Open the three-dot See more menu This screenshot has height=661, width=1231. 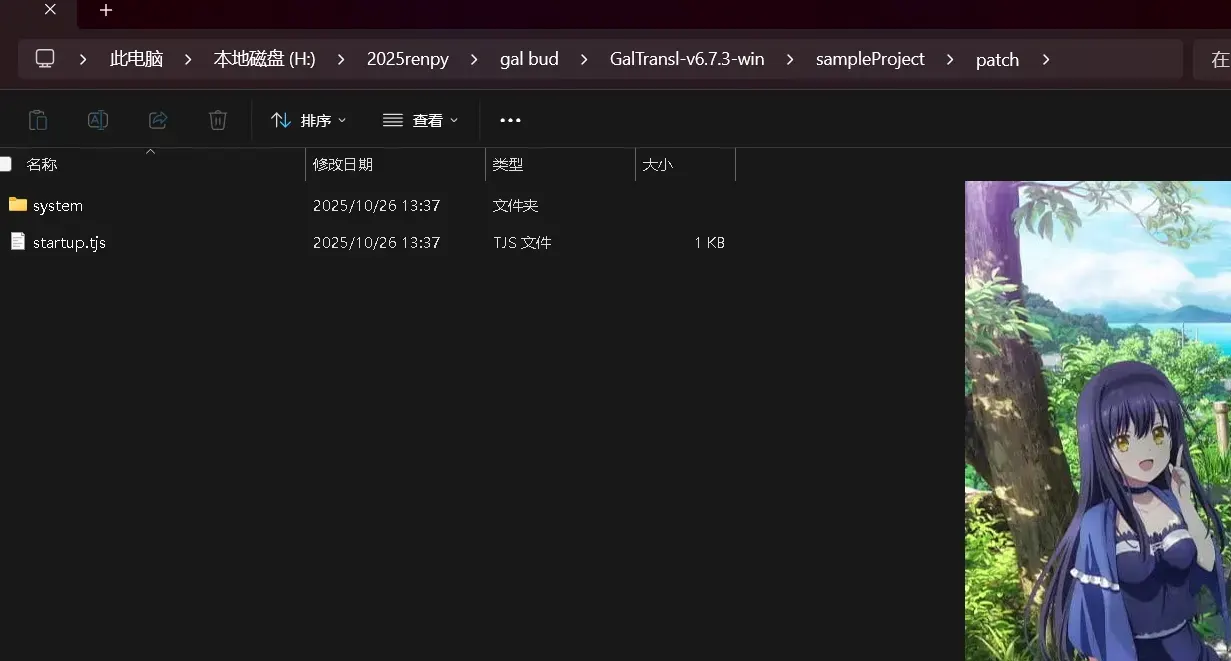point(511,120)
